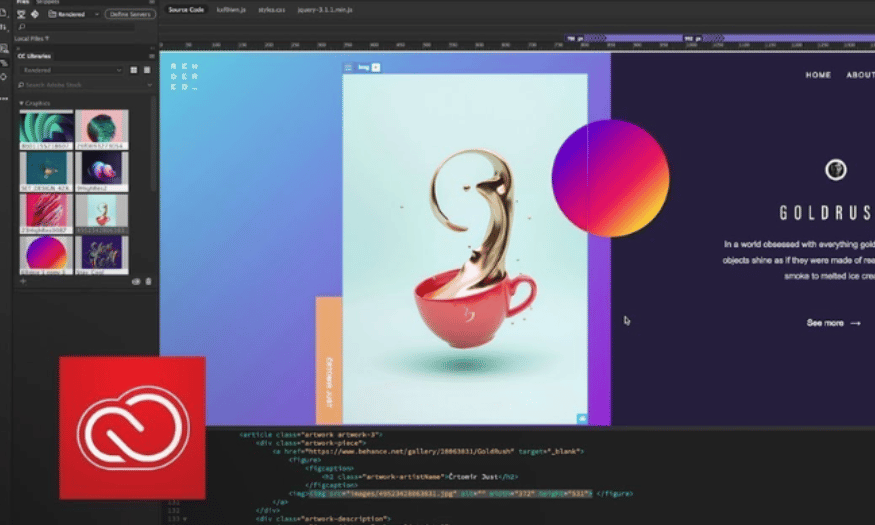
Task: Click the article class artwork code line
Action: (x=311, y=435)
